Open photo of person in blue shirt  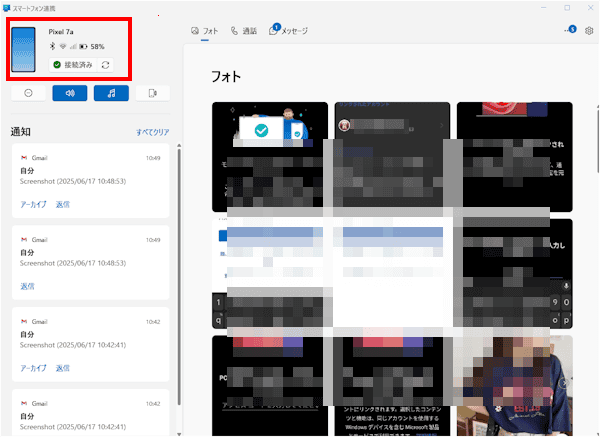tap(515, 386)
